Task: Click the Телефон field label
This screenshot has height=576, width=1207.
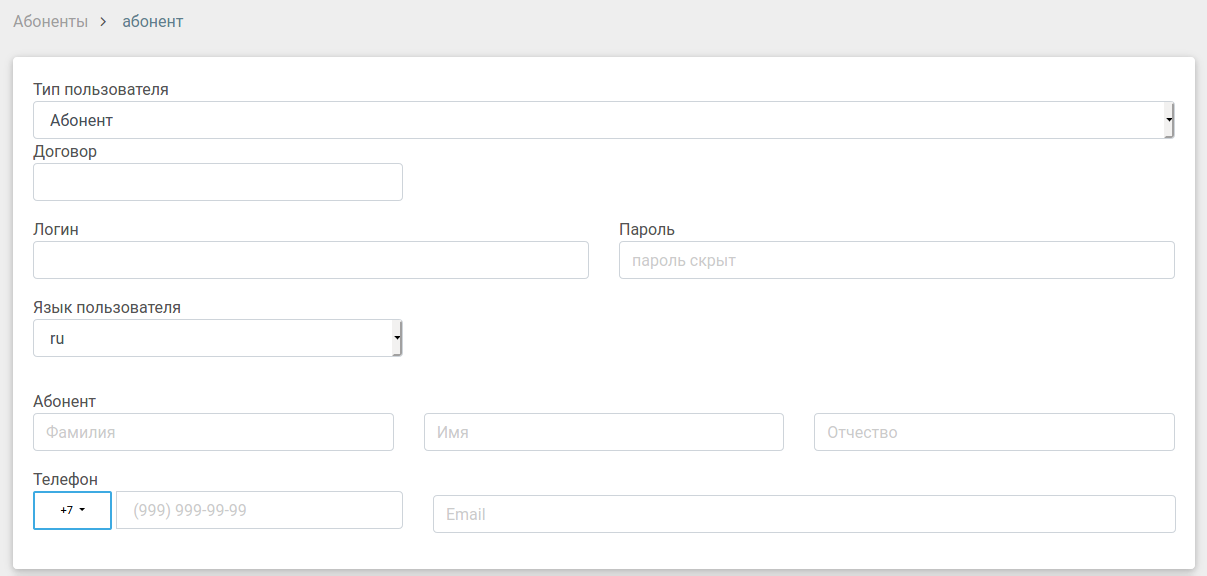Action: coord(66,480)
